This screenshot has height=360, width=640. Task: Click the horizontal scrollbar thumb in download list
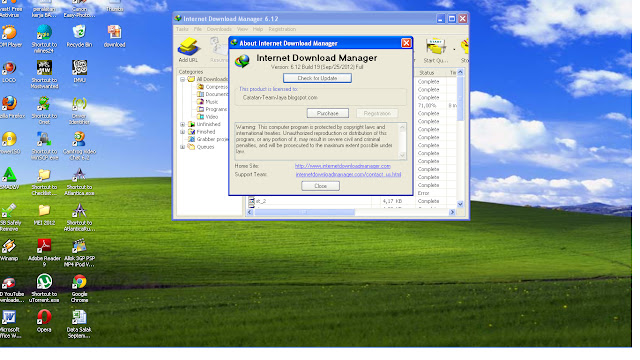pyautogui.click(x=304, y=212)
